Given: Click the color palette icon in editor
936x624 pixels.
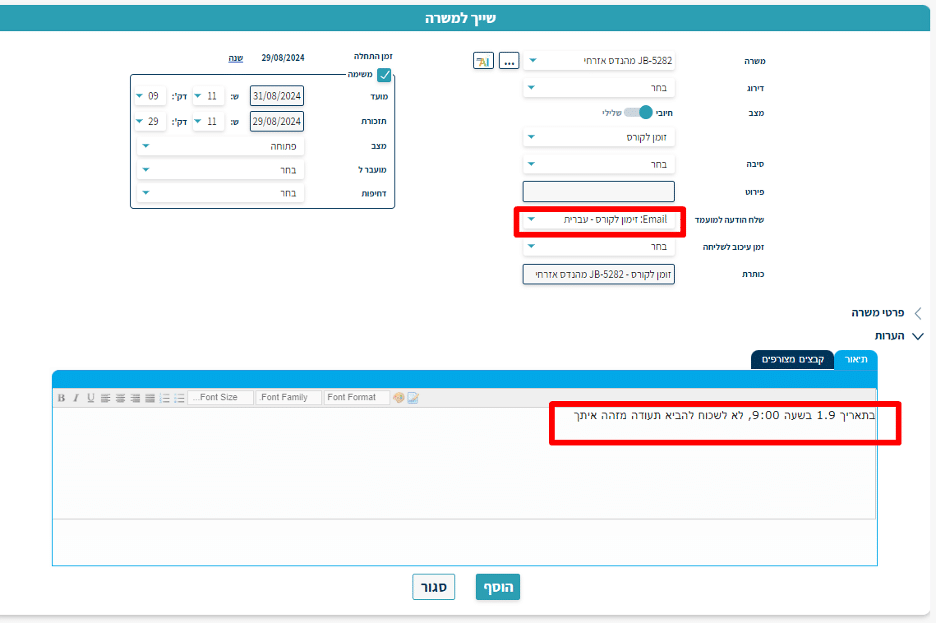Looking at the screenshot, I should click(398, 398).
